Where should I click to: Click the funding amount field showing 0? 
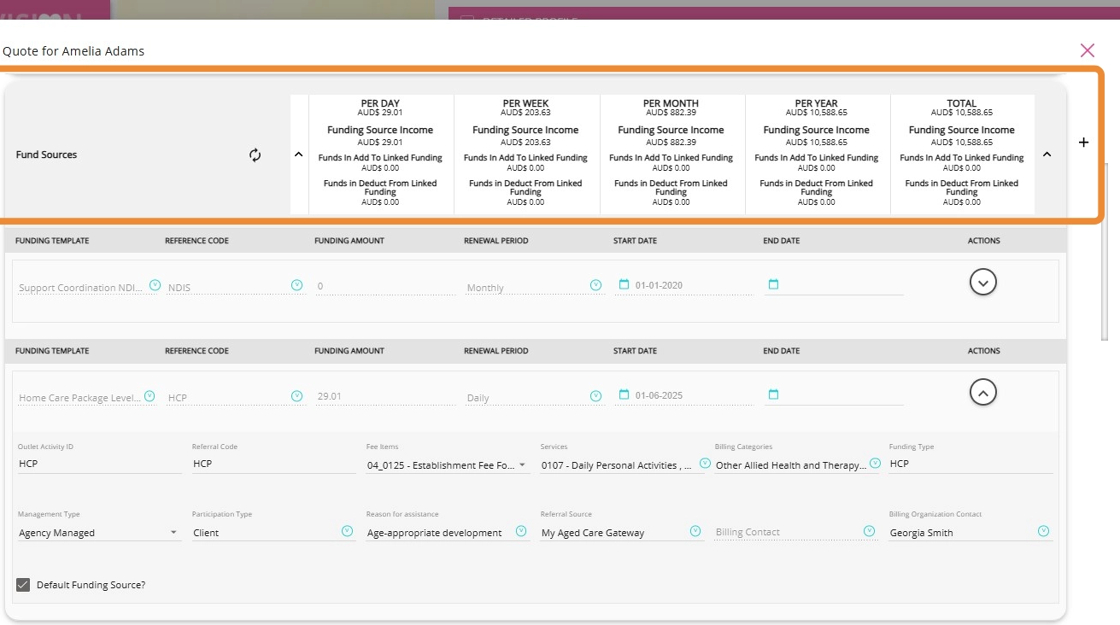384,286
